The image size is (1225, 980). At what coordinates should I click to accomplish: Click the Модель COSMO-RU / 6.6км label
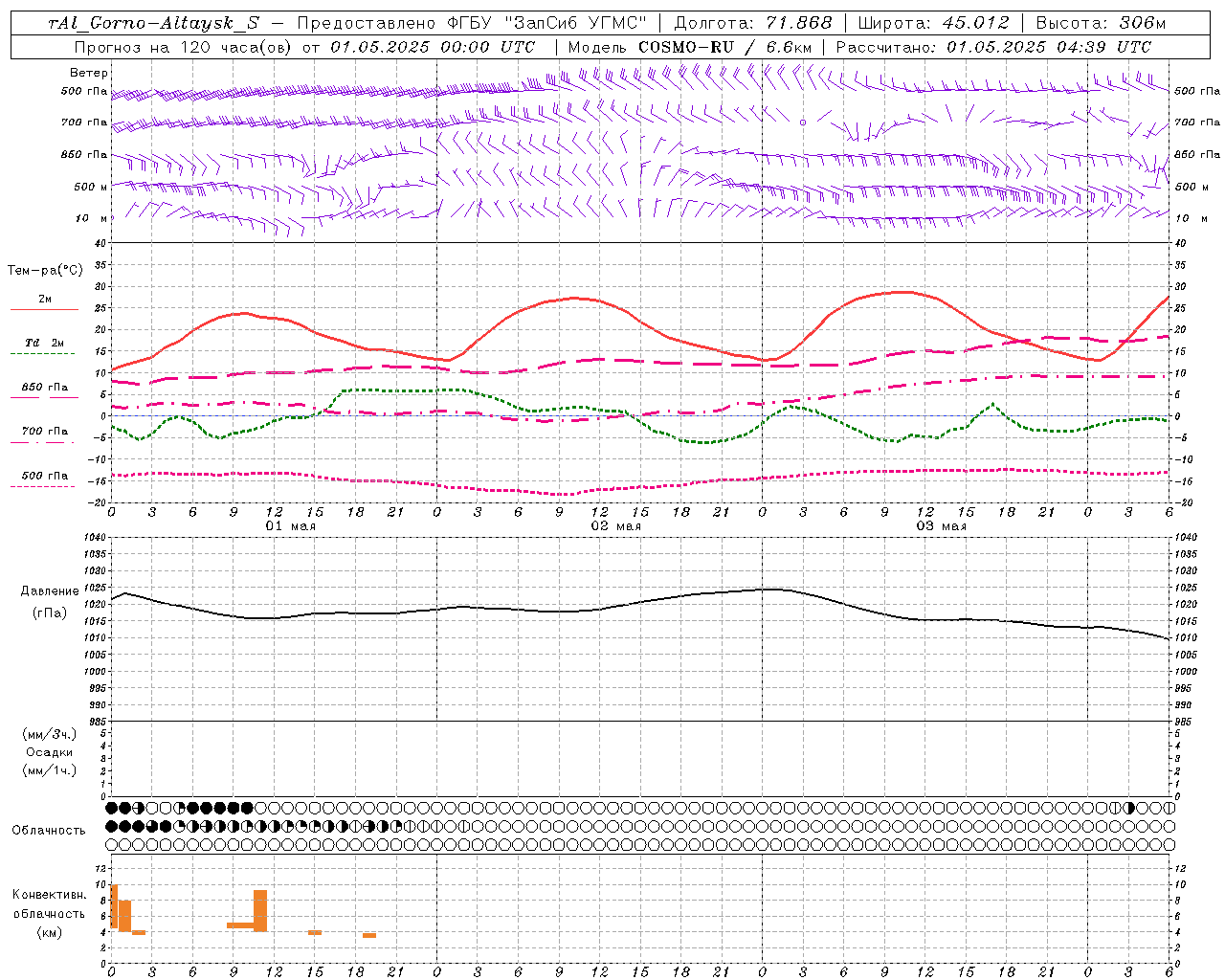(x=693, y=47)
